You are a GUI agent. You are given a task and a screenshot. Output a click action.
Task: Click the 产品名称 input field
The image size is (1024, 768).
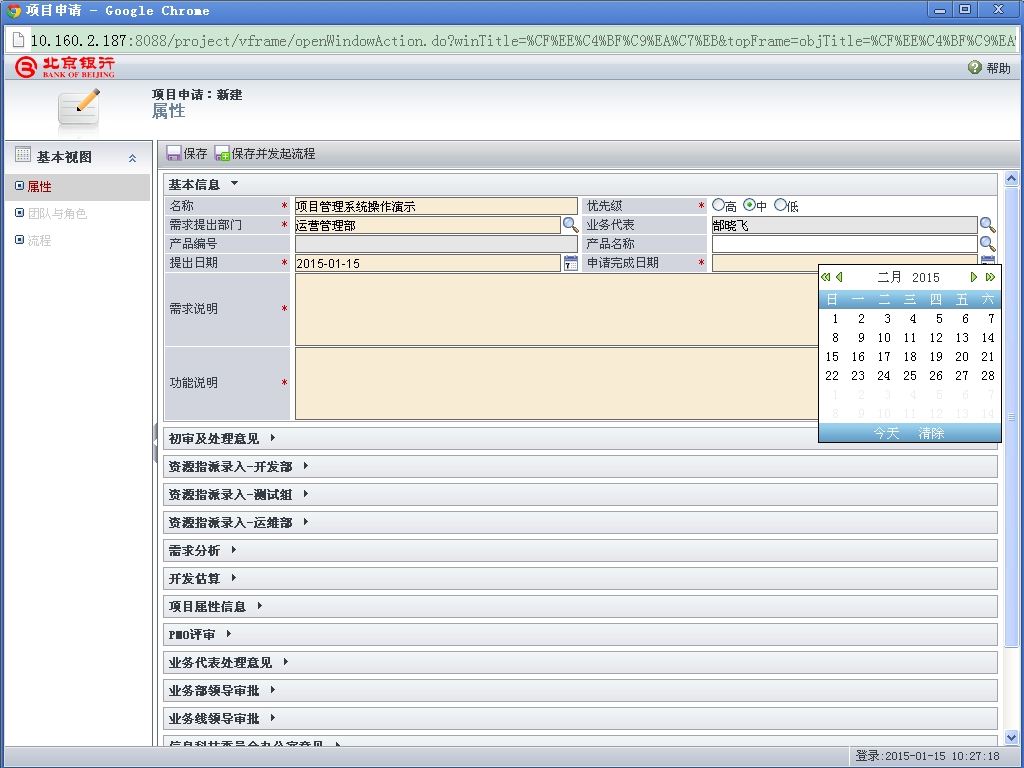(x=844, y=244)
